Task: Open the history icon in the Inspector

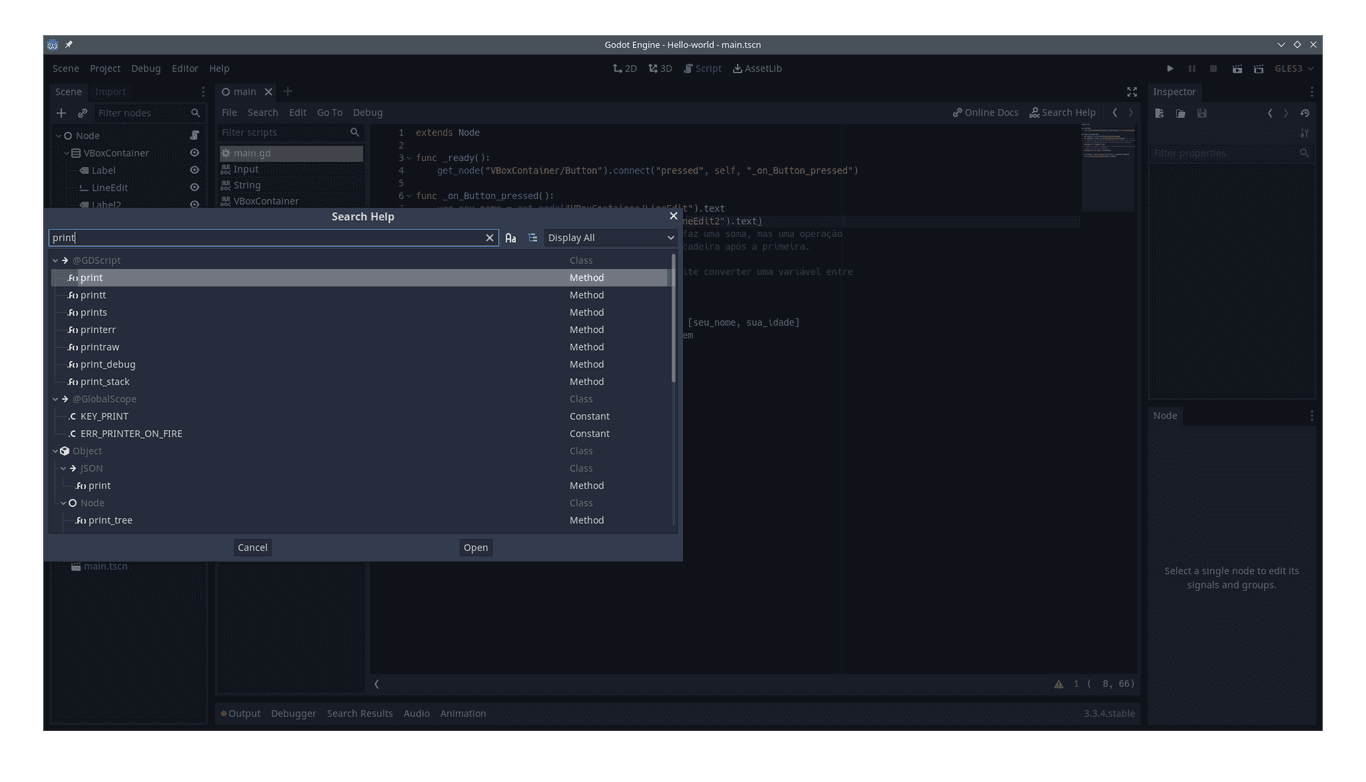Action: coord(1303,112)
